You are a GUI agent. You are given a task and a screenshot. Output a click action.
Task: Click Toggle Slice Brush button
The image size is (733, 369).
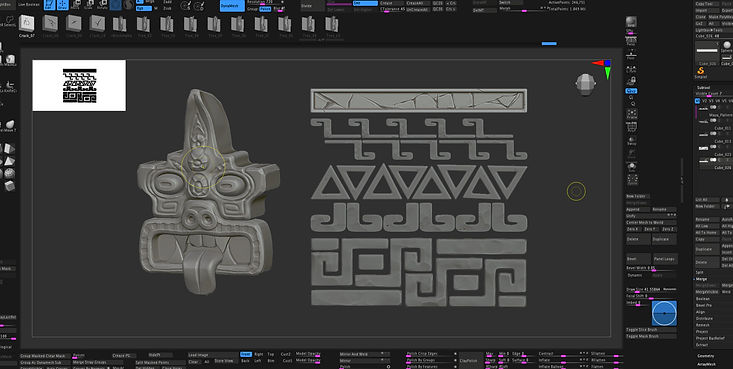click(x=651, y=330)
